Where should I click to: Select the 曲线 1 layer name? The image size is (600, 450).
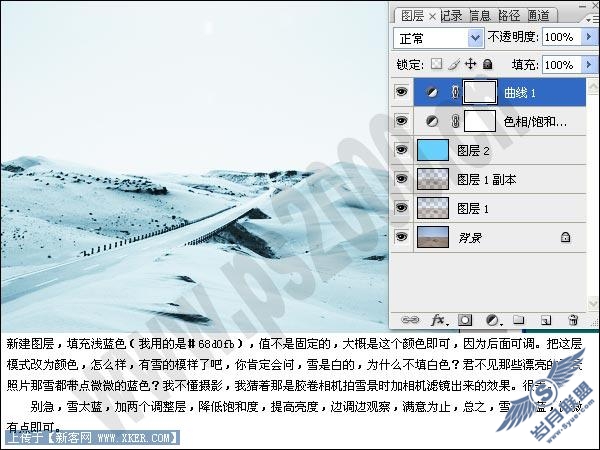click(x=520, y=93)
